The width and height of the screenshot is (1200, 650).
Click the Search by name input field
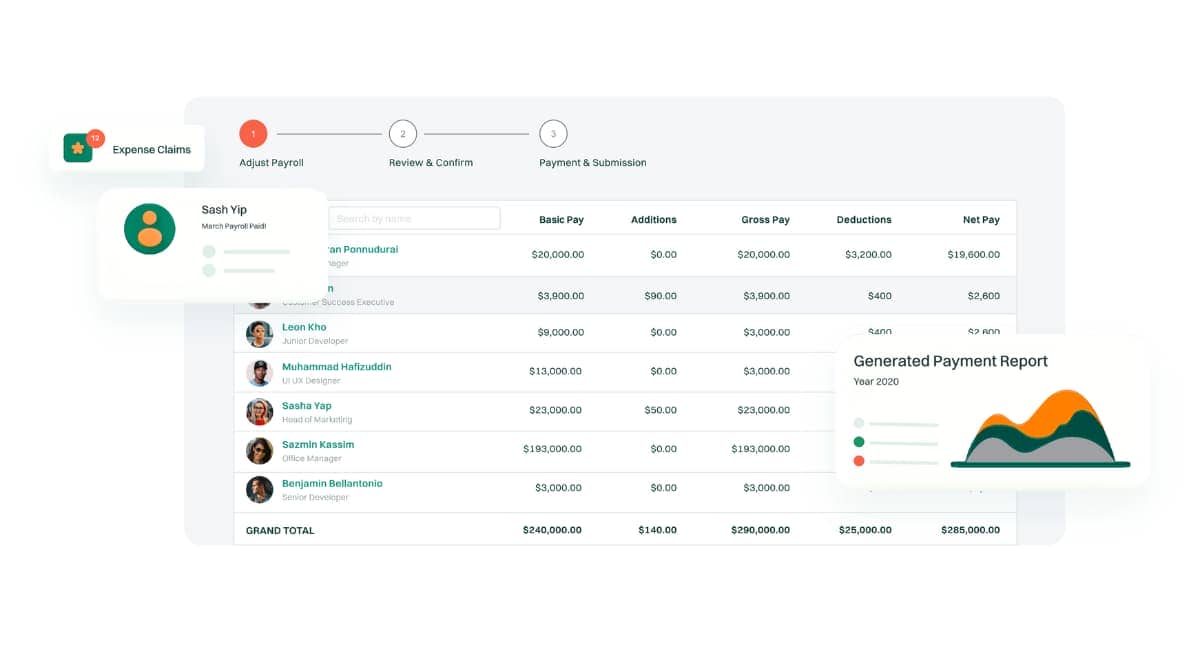(415, 217)
